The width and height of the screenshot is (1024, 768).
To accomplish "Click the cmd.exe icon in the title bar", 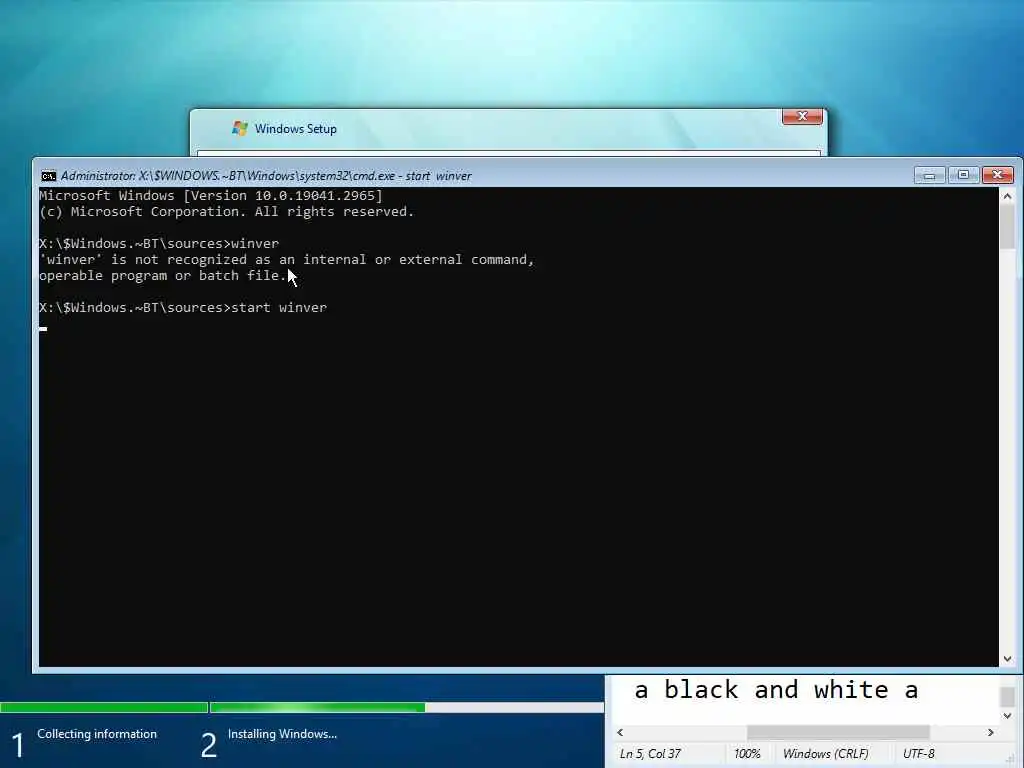I will coord(48,176).
